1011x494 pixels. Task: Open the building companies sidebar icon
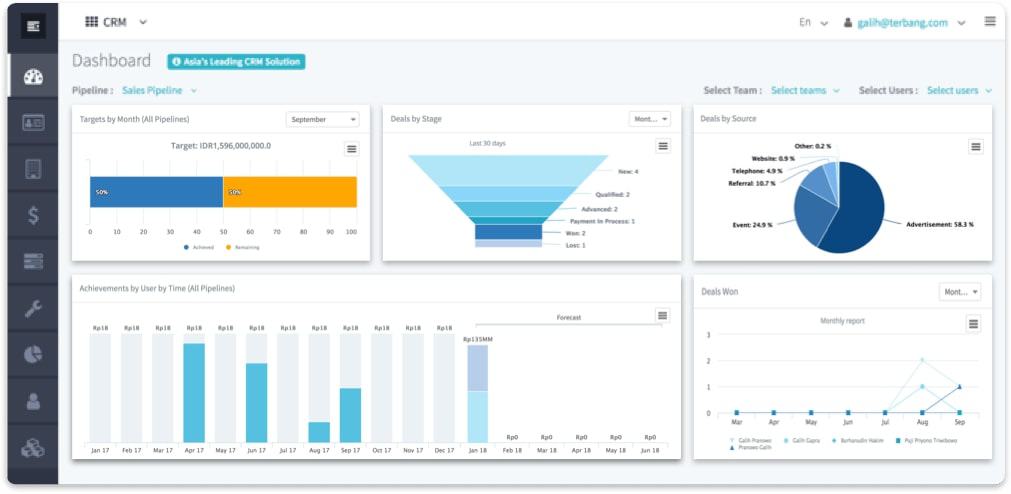33,169
